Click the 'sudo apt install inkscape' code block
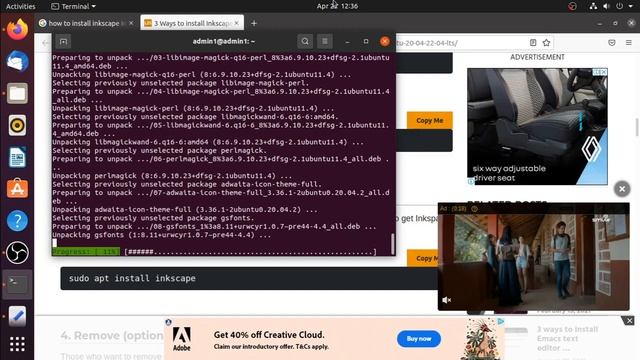 click(x=249, y=278)
